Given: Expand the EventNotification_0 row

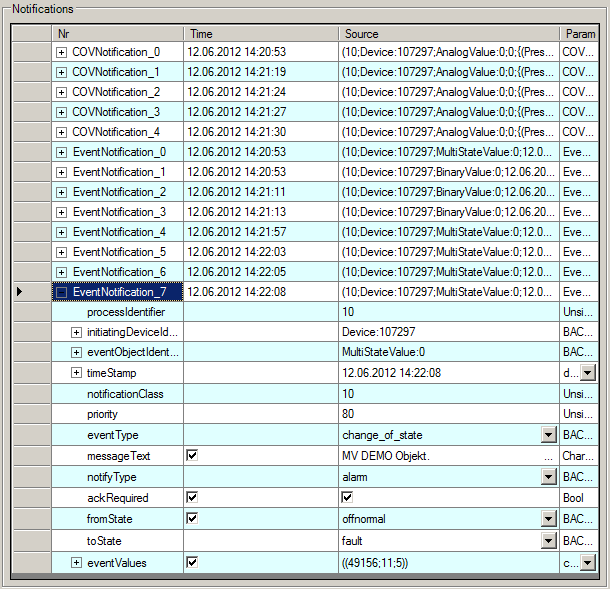Looking at the screenshot, I should pyautogui.click(x=61, y=153).
